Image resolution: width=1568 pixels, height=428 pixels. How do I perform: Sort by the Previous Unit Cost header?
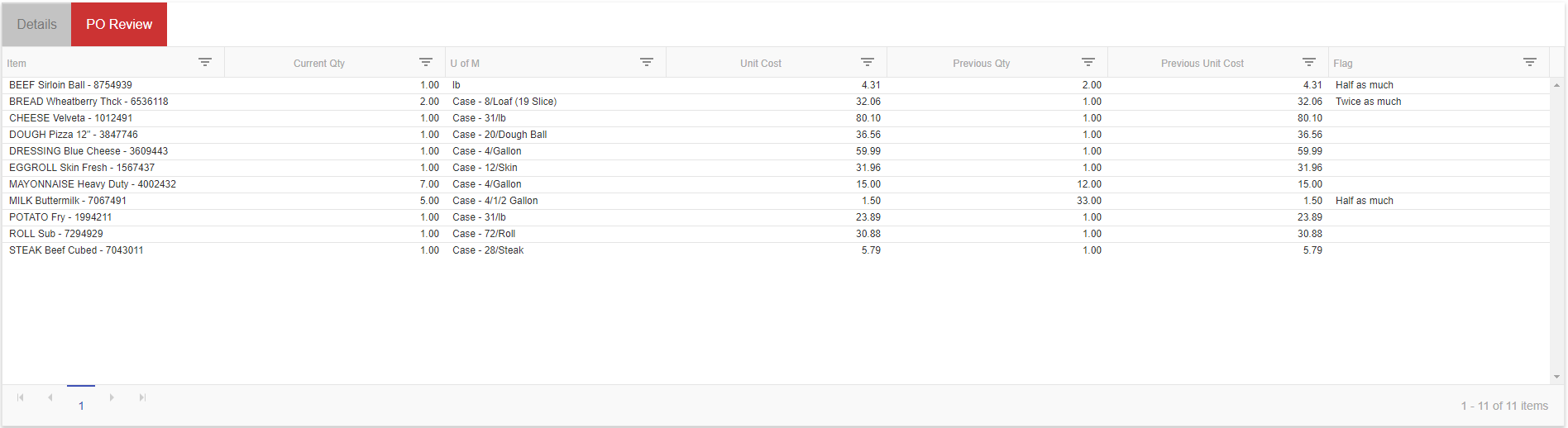[1202, 64]
